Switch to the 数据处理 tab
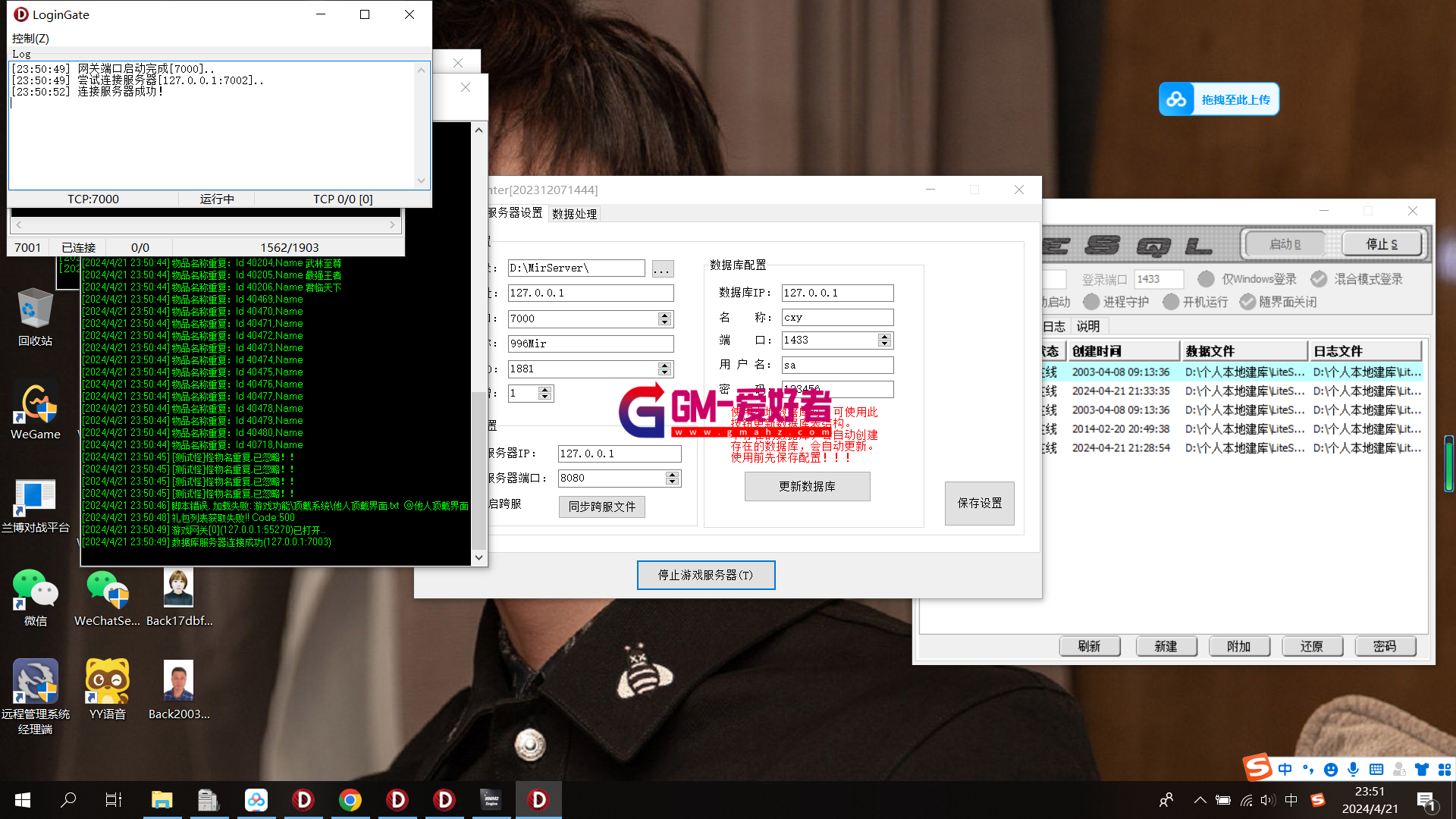 [x=574, y=214]
